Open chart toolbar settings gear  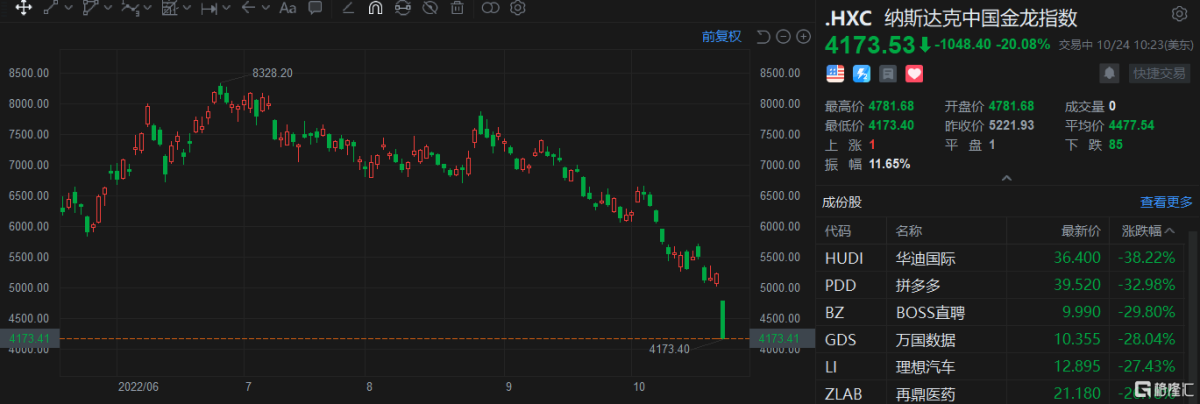click(518, 8)
